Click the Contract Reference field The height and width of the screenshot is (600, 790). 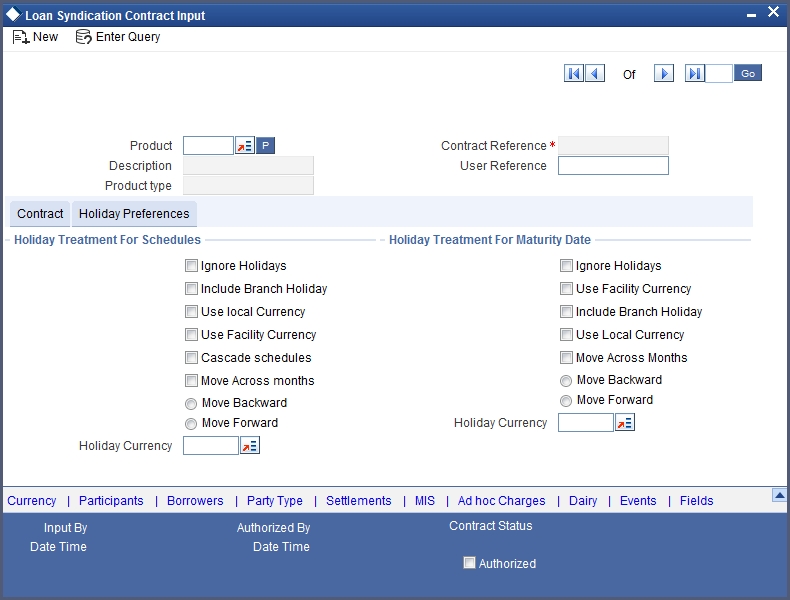pyautogui.click(x=613, y=146)
